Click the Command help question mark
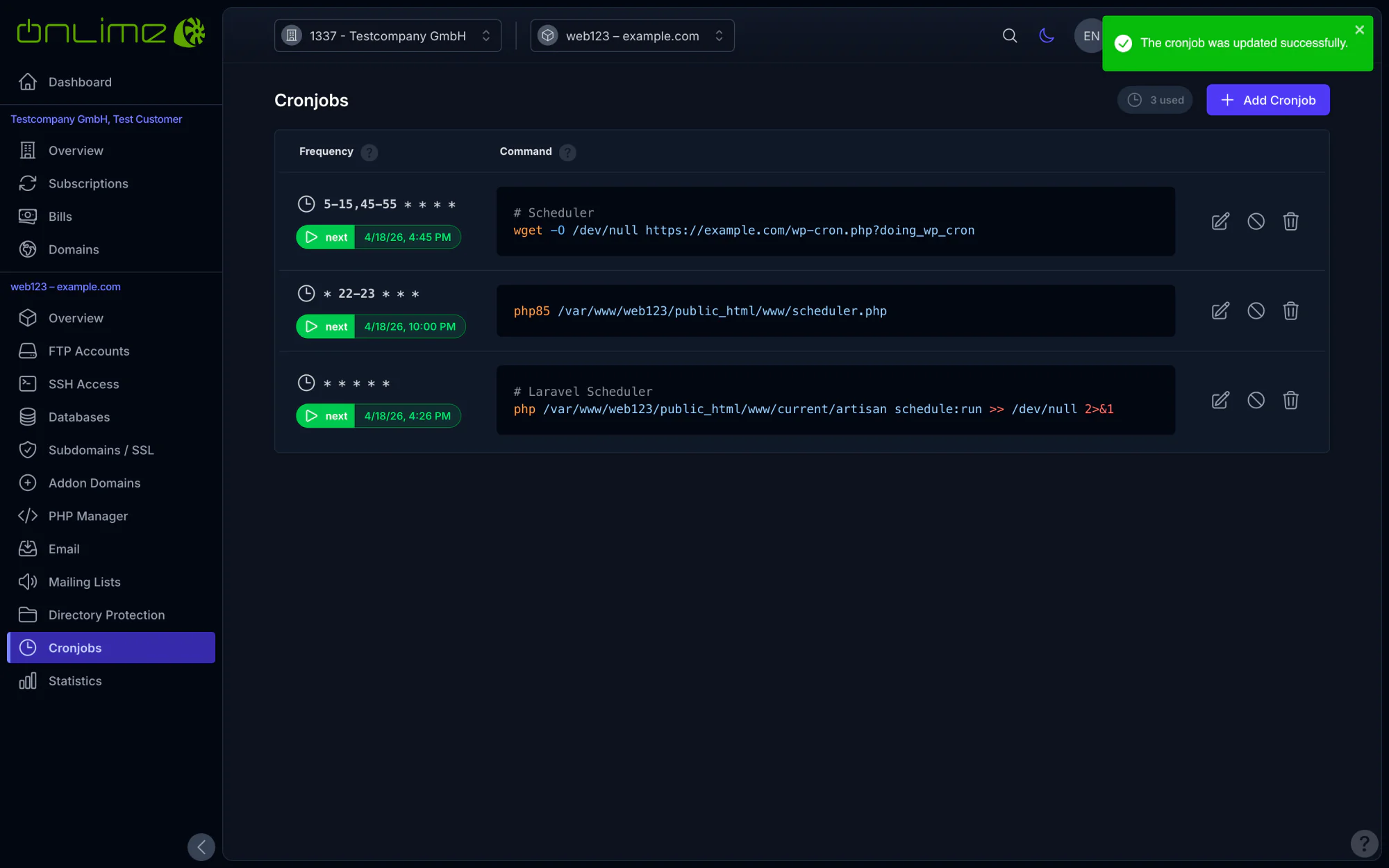1389x868 pixels. (567, 152)
